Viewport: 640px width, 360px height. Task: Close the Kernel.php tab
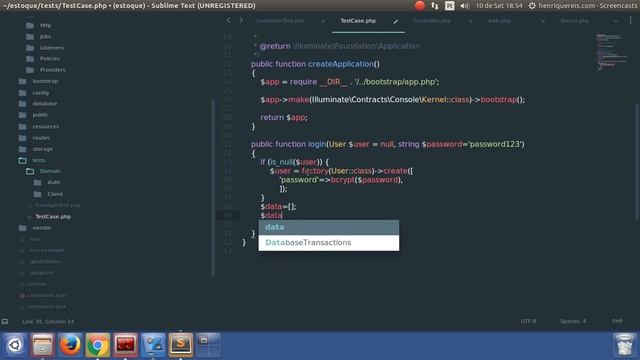pyautogui.click(x=616, y=21)
